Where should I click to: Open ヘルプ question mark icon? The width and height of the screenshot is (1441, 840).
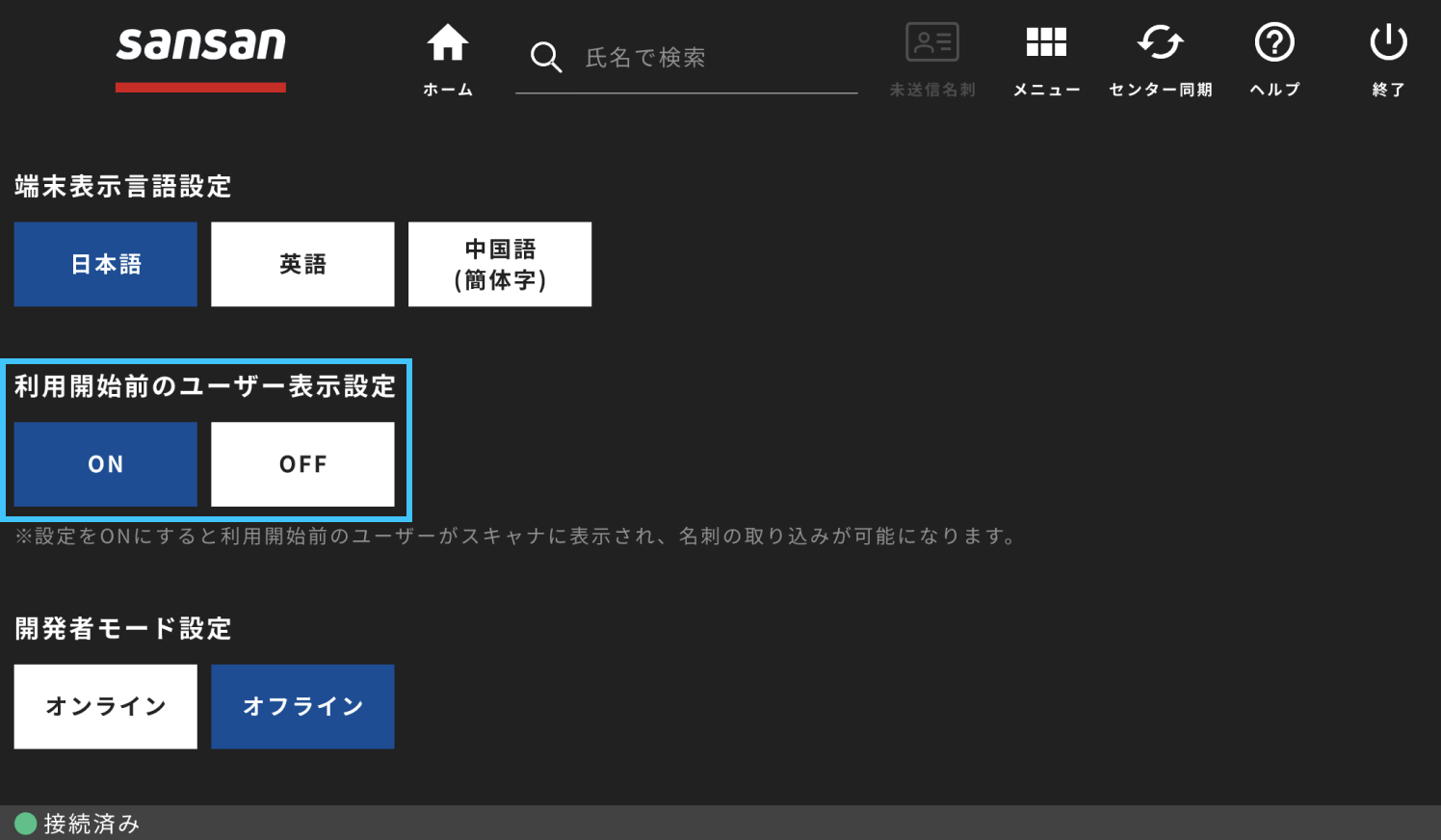coord(1274,42)
